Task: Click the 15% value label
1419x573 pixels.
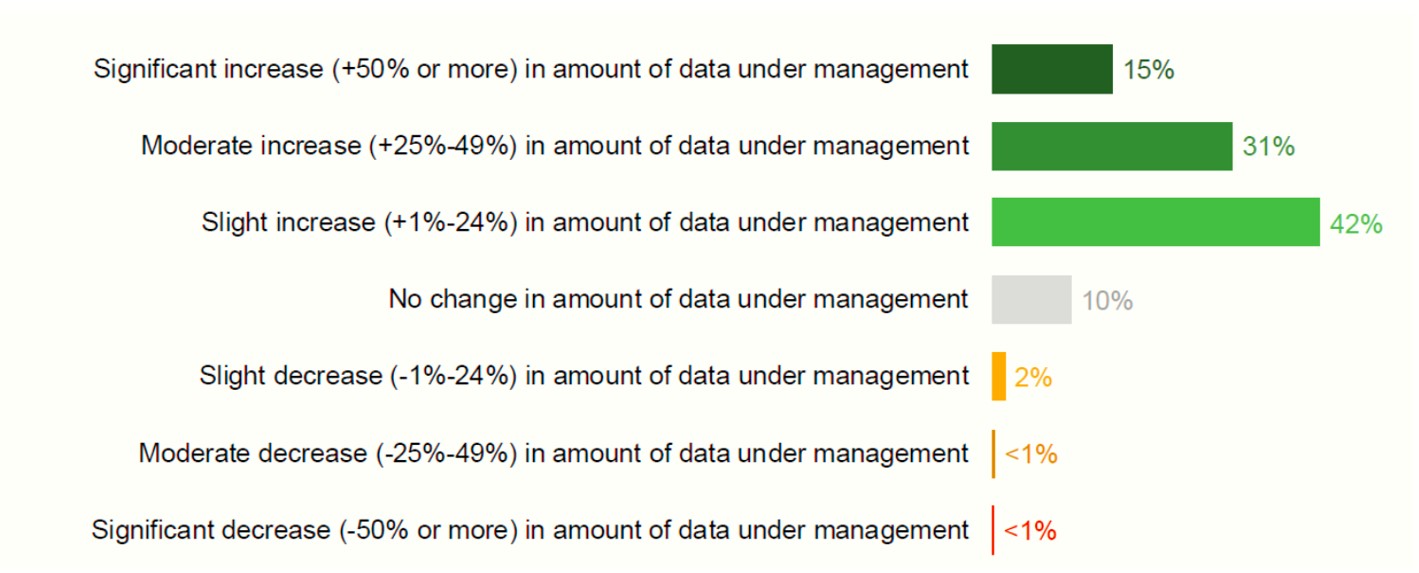Action: (x=1148, y=70)
